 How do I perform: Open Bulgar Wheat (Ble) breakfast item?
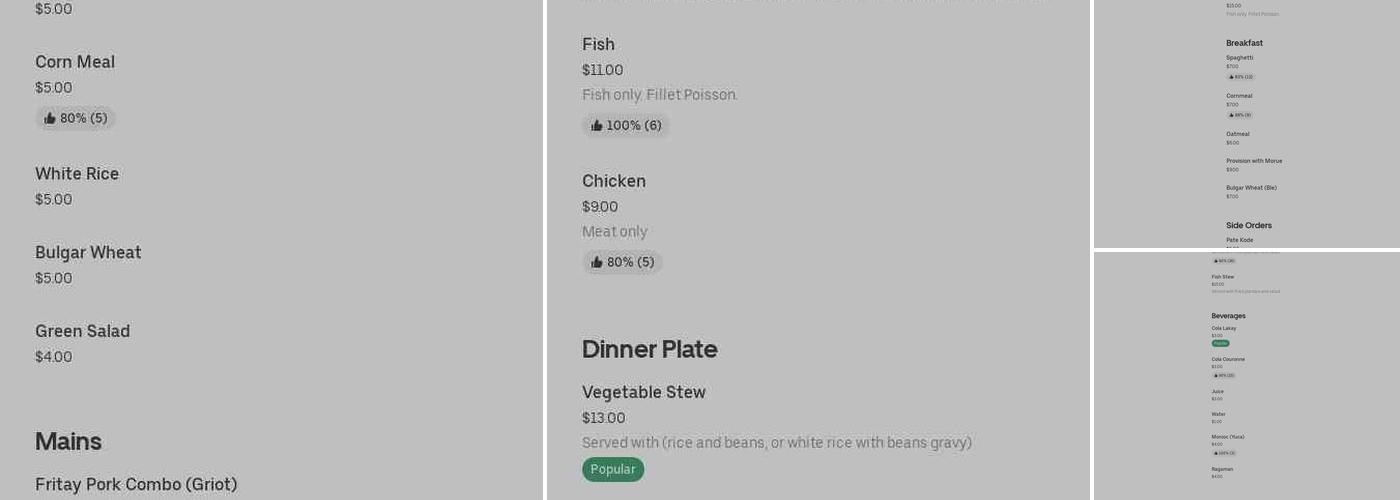click(x=1251, y=188)
